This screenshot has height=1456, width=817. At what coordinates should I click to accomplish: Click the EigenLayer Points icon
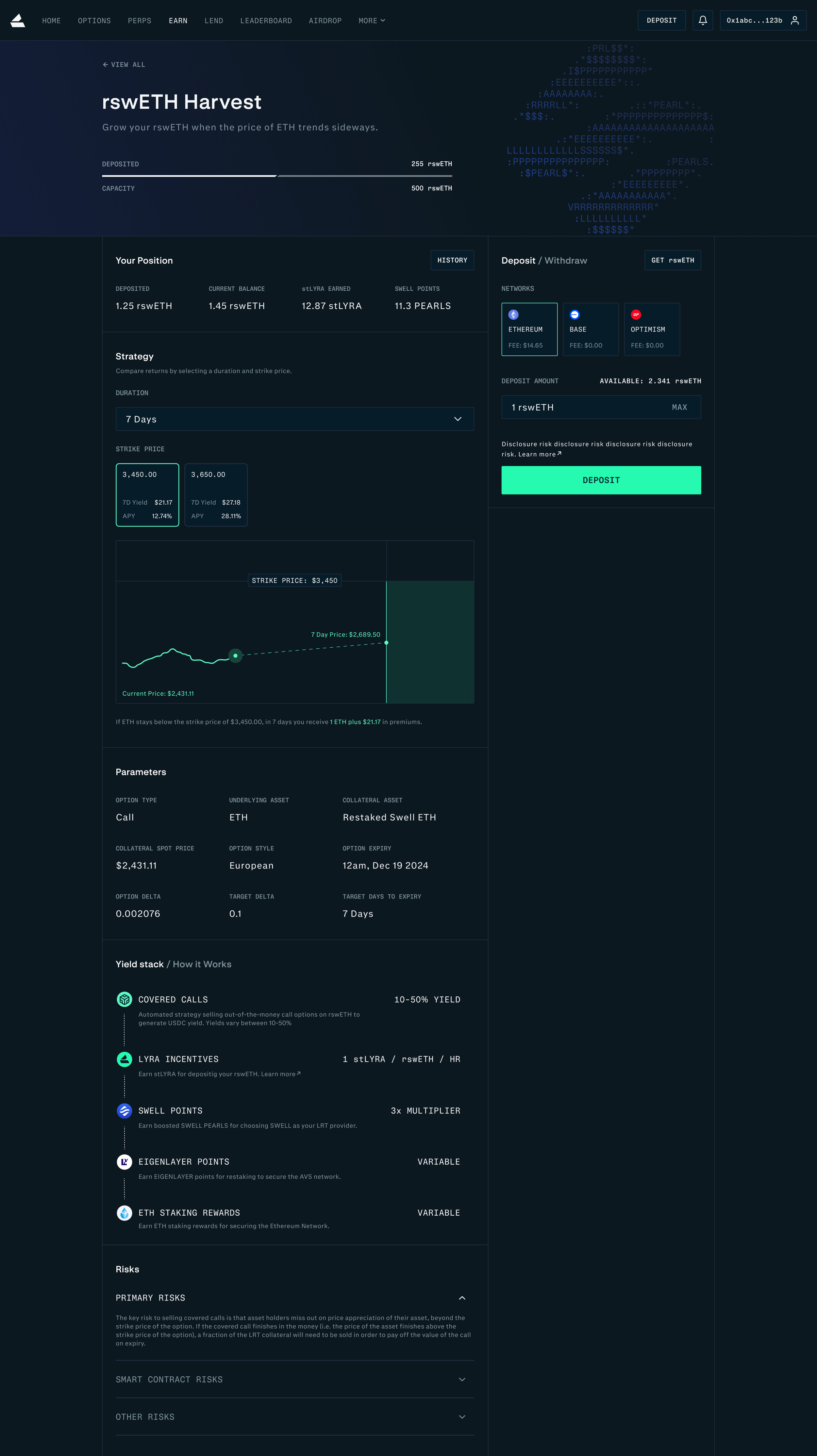pyautogui.click(x=125, y=1161)
